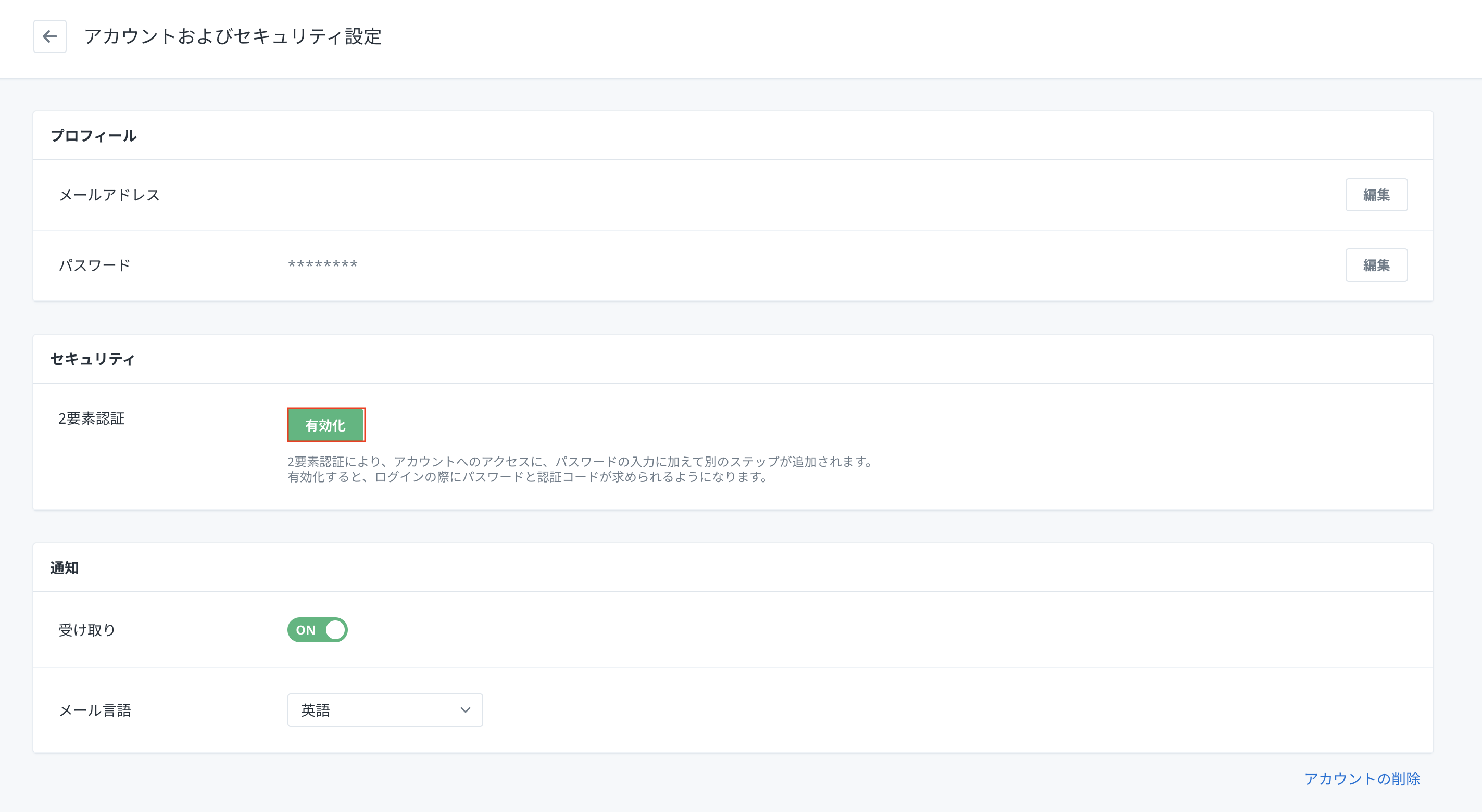This screenshot has width=1482, height=812.
Task: Click the chevron arrow in the language dropdown
Action: 466,710
